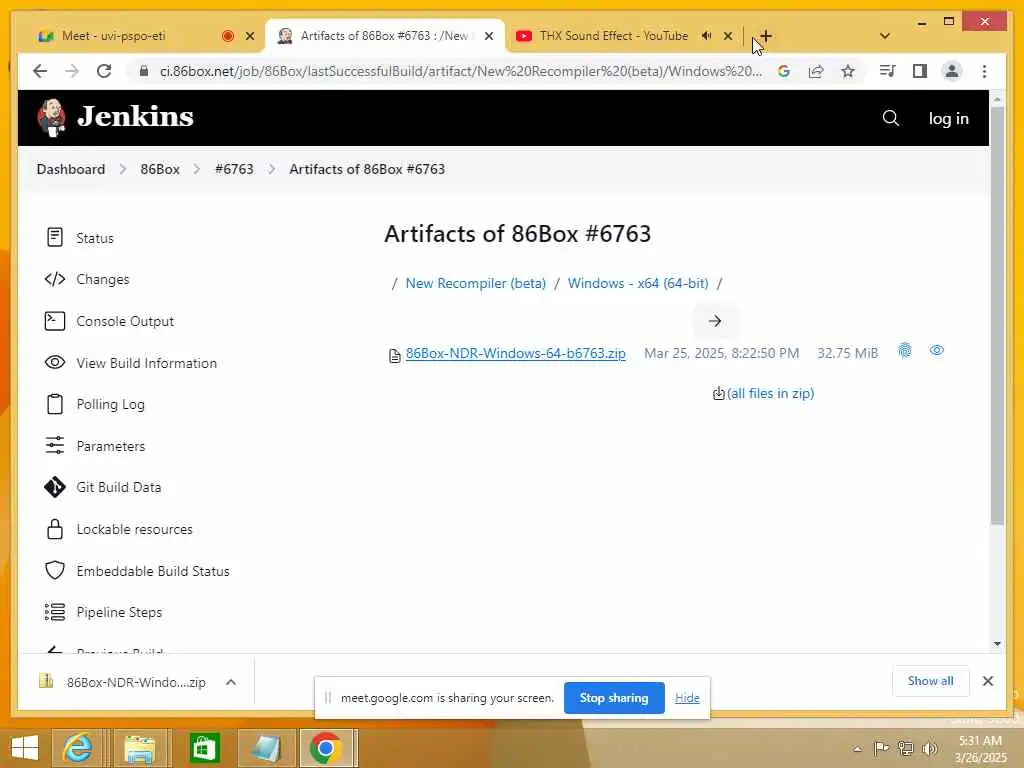Click view eye icon for the zip file
The width and height of the screenshot is (1024, 768).
[x=936, y=351]
